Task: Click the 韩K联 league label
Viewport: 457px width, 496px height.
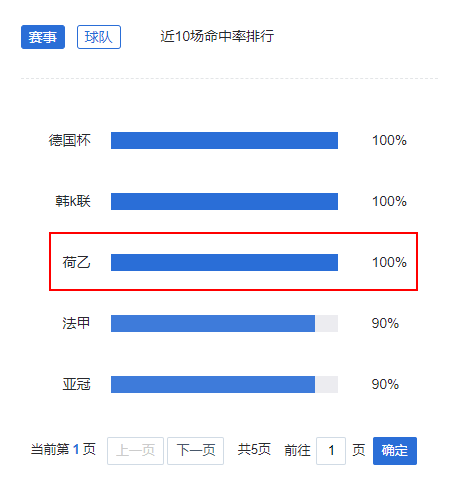Action: click(73, 201)
